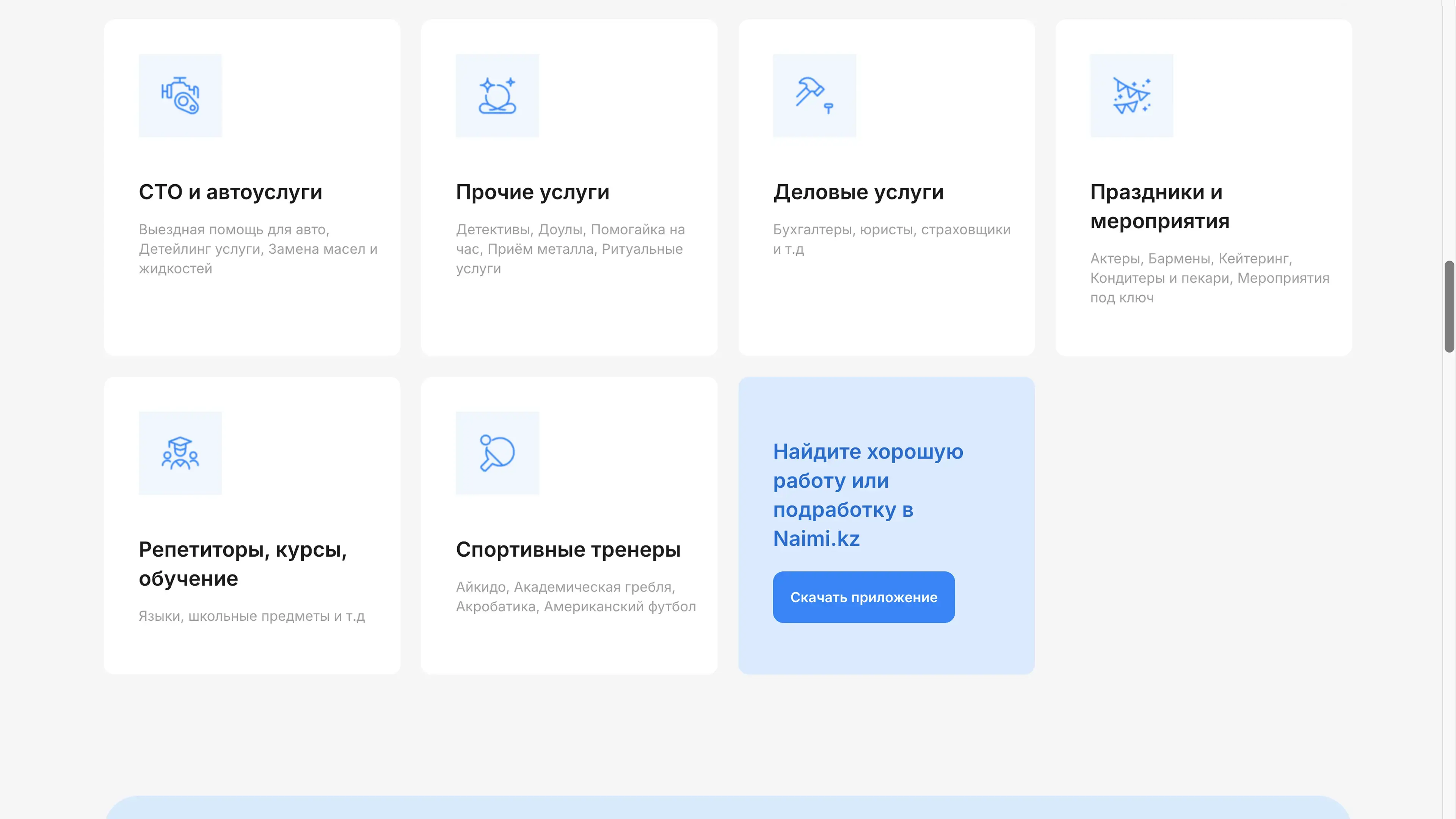The height and width of the screenshot is (819, 1456).
Task: Open the Праздники и мероприятия heading
Action: click(x=1159, y=206)
